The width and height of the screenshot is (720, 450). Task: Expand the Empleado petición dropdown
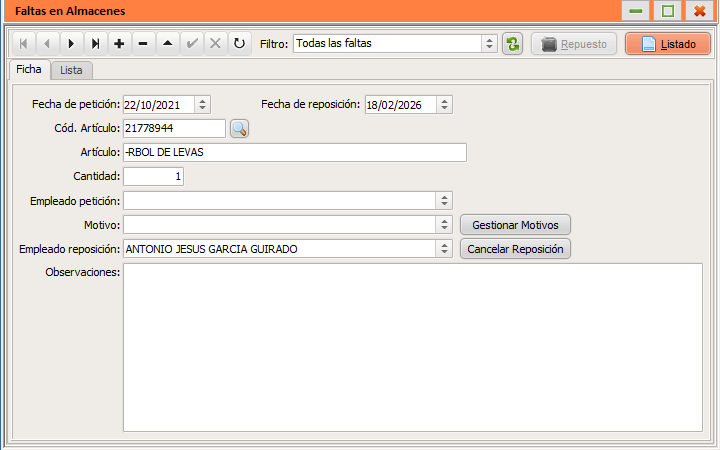pyautogui.click(x=444, y=201)
